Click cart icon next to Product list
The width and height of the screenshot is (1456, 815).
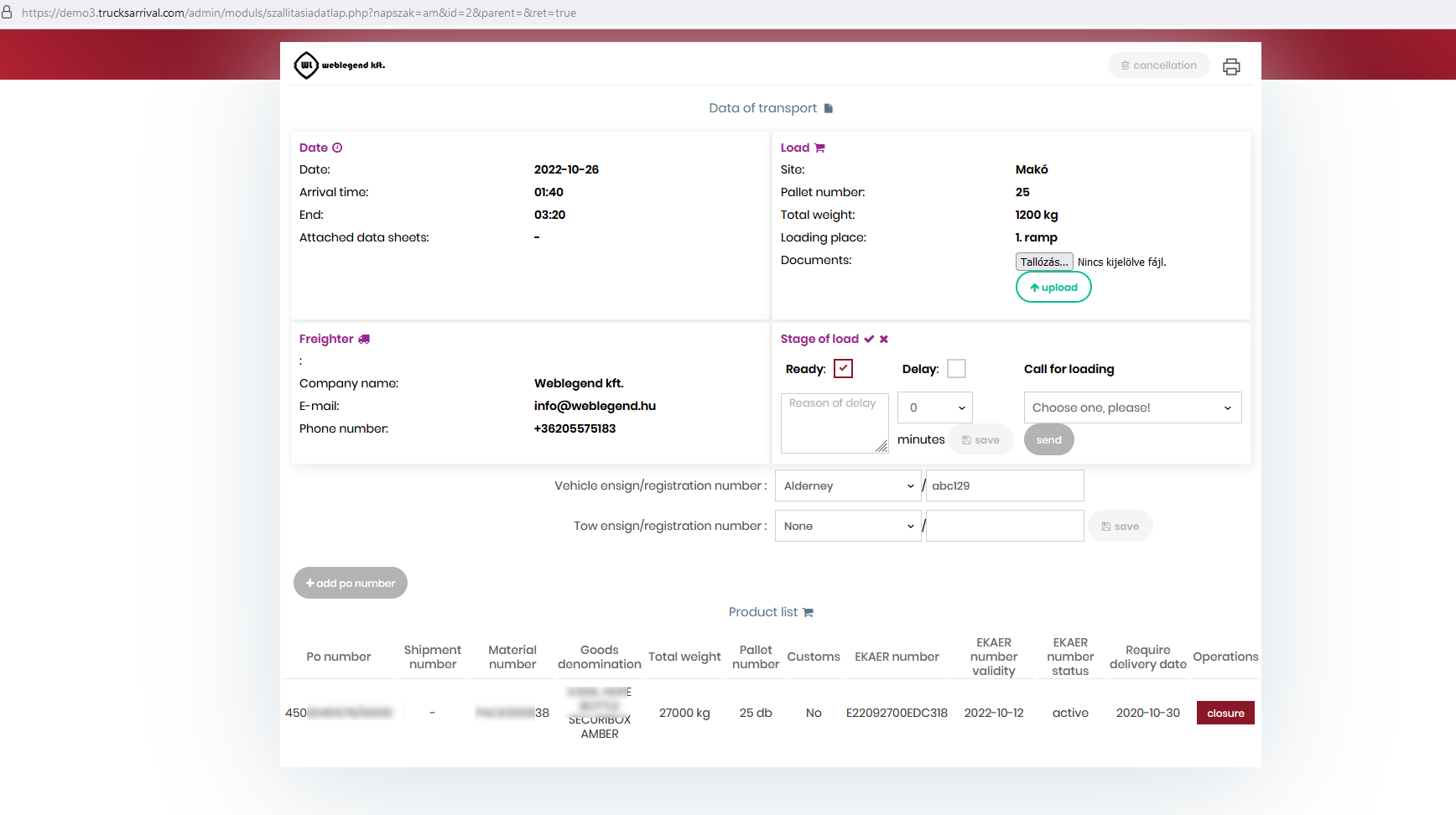(808, 613)
